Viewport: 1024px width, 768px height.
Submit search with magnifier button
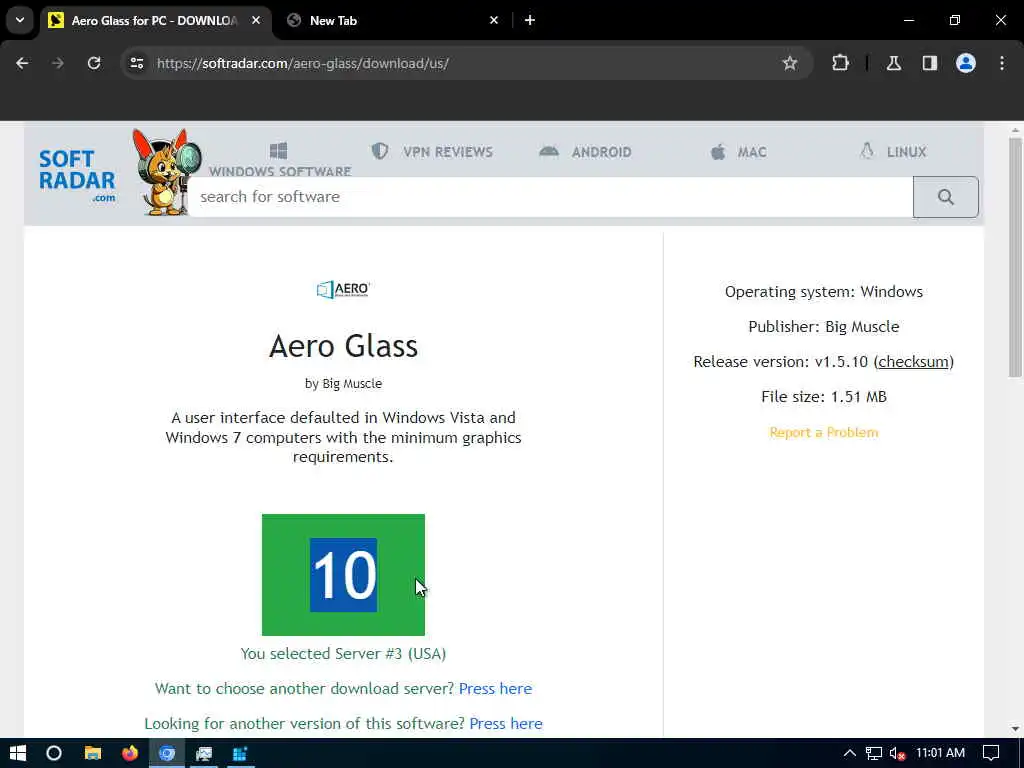(x=946, y=197)
